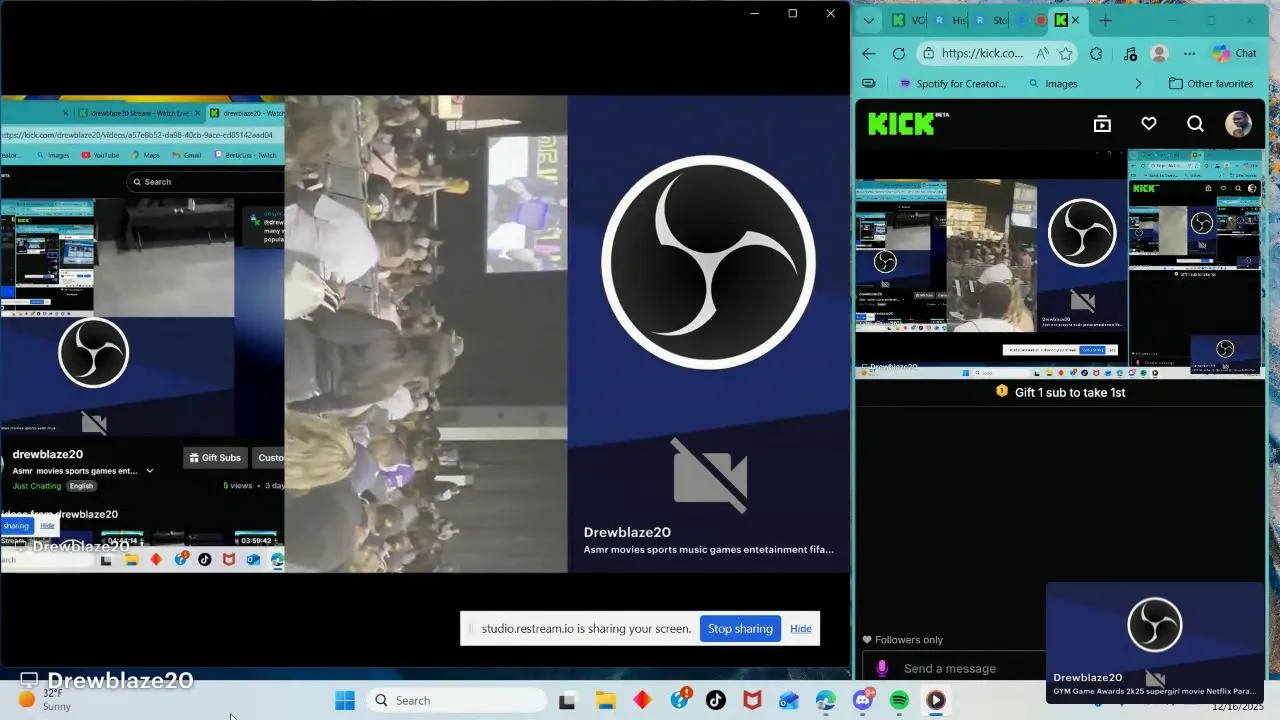Open the Kick following heart icon
Image resolution: width=1280 pixels, height=720 pixels.
pos(1148,124)
